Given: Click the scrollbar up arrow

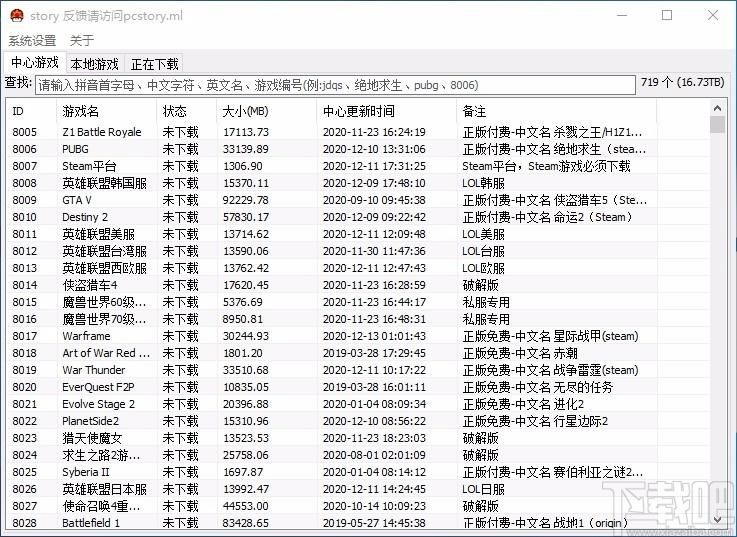Looking at the screenshot, I should coord(717,109).
